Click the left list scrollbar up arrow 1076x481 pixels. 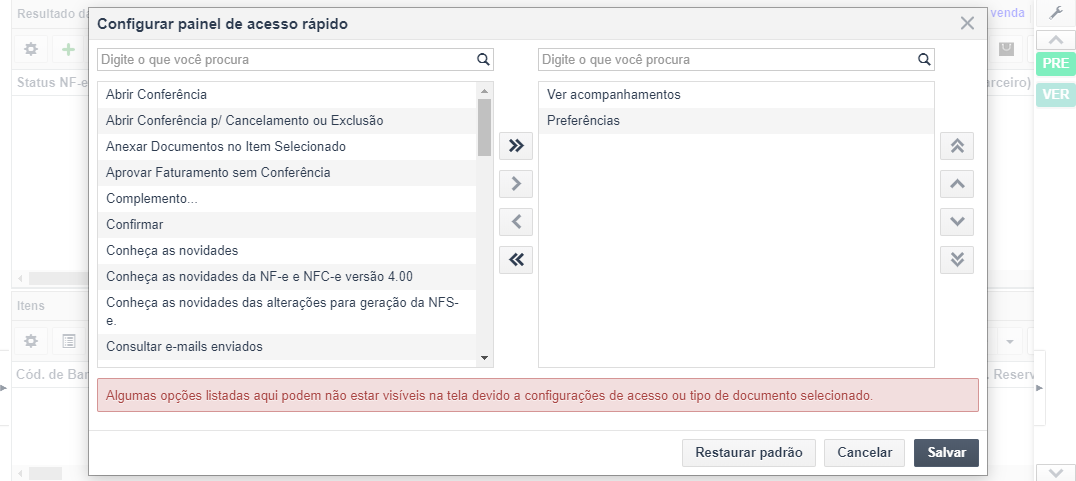[484, 91]
